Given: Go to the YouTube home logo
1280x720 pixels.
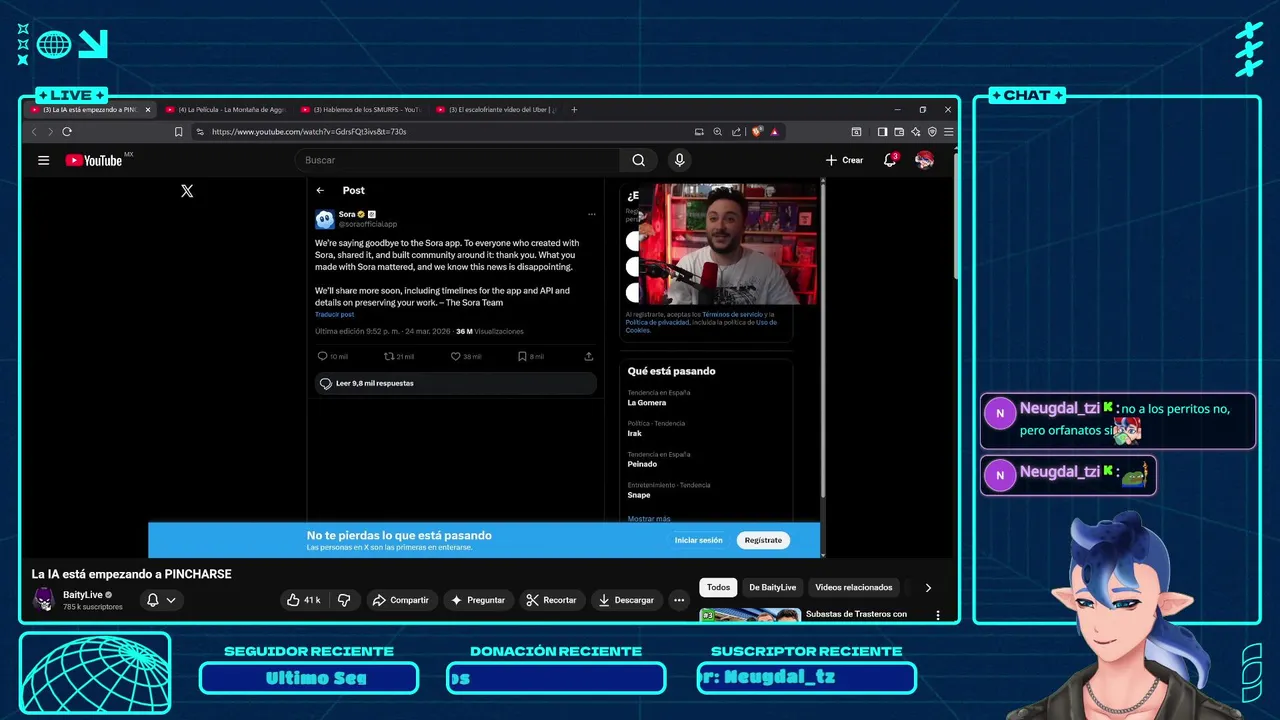Looking at the screenshot, I should 95,160.
